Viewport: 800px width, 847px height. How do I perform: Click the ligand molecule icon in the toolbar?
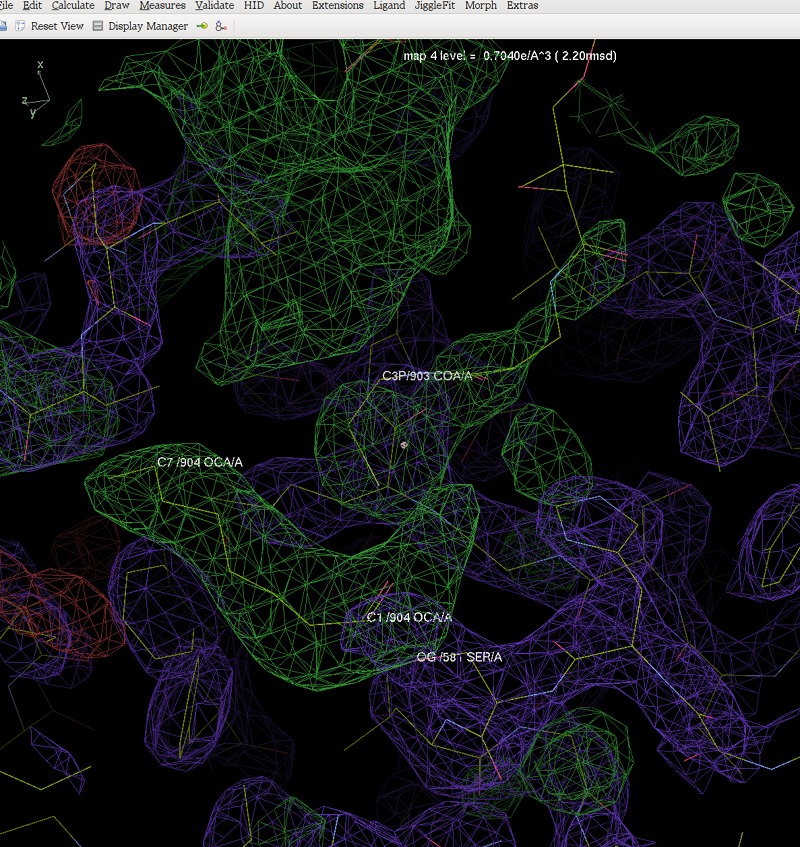(221, 26)
